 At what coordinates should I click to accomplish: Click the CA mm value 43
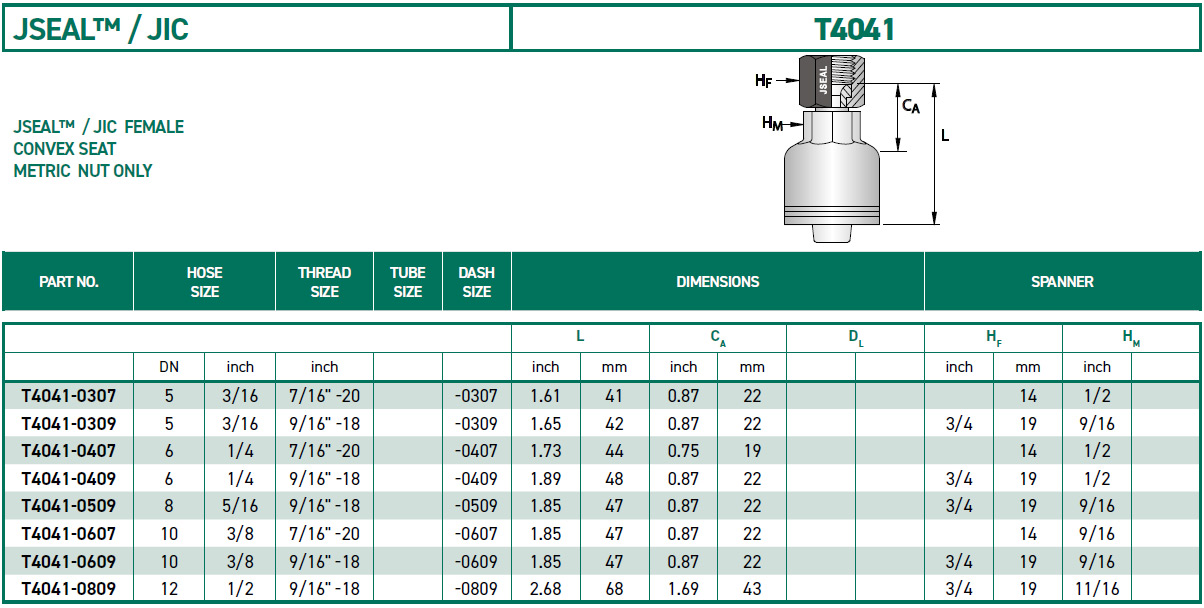752,589
